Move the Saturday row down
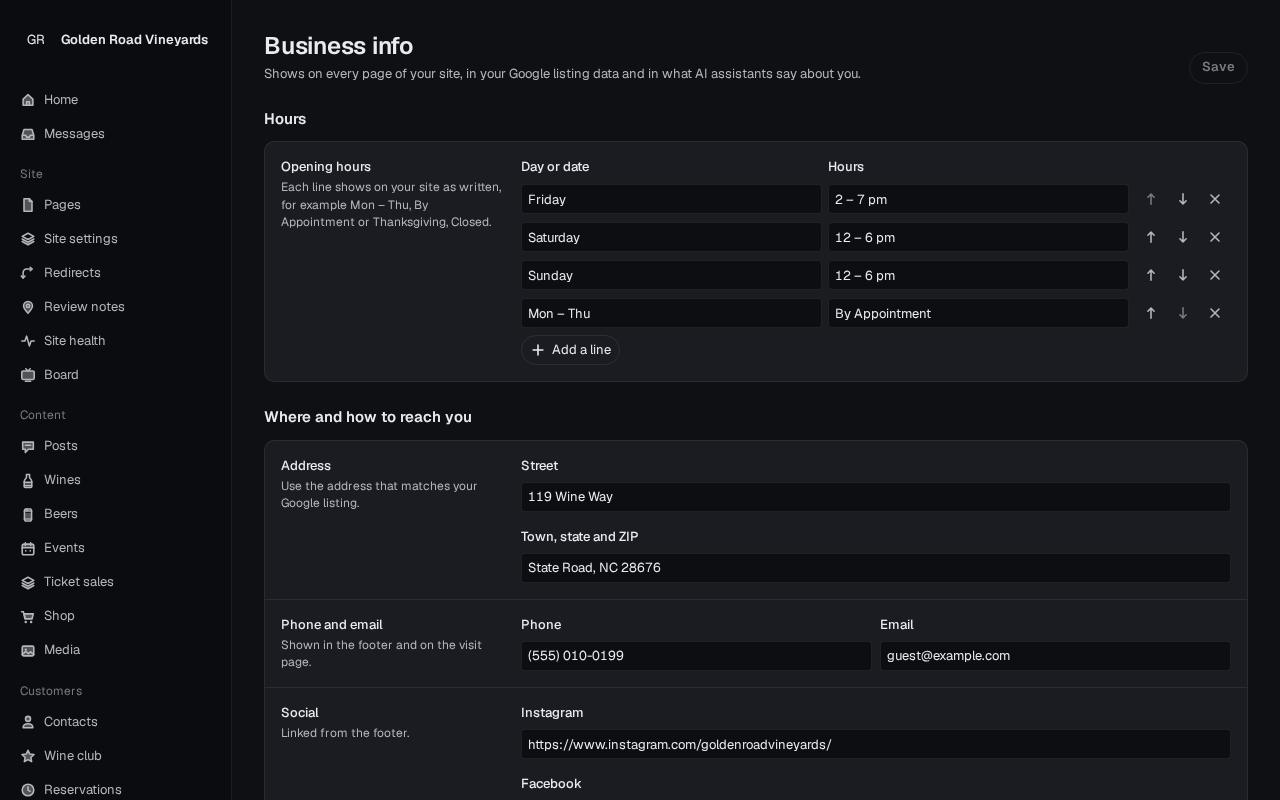Viewport: 1280px width, 800px height. 1183,237
